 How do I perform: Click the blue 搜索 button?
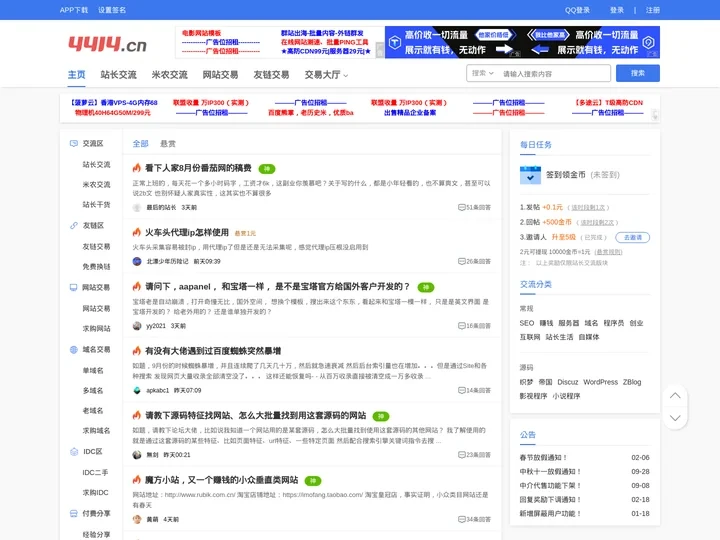click(x=638, y=73)
